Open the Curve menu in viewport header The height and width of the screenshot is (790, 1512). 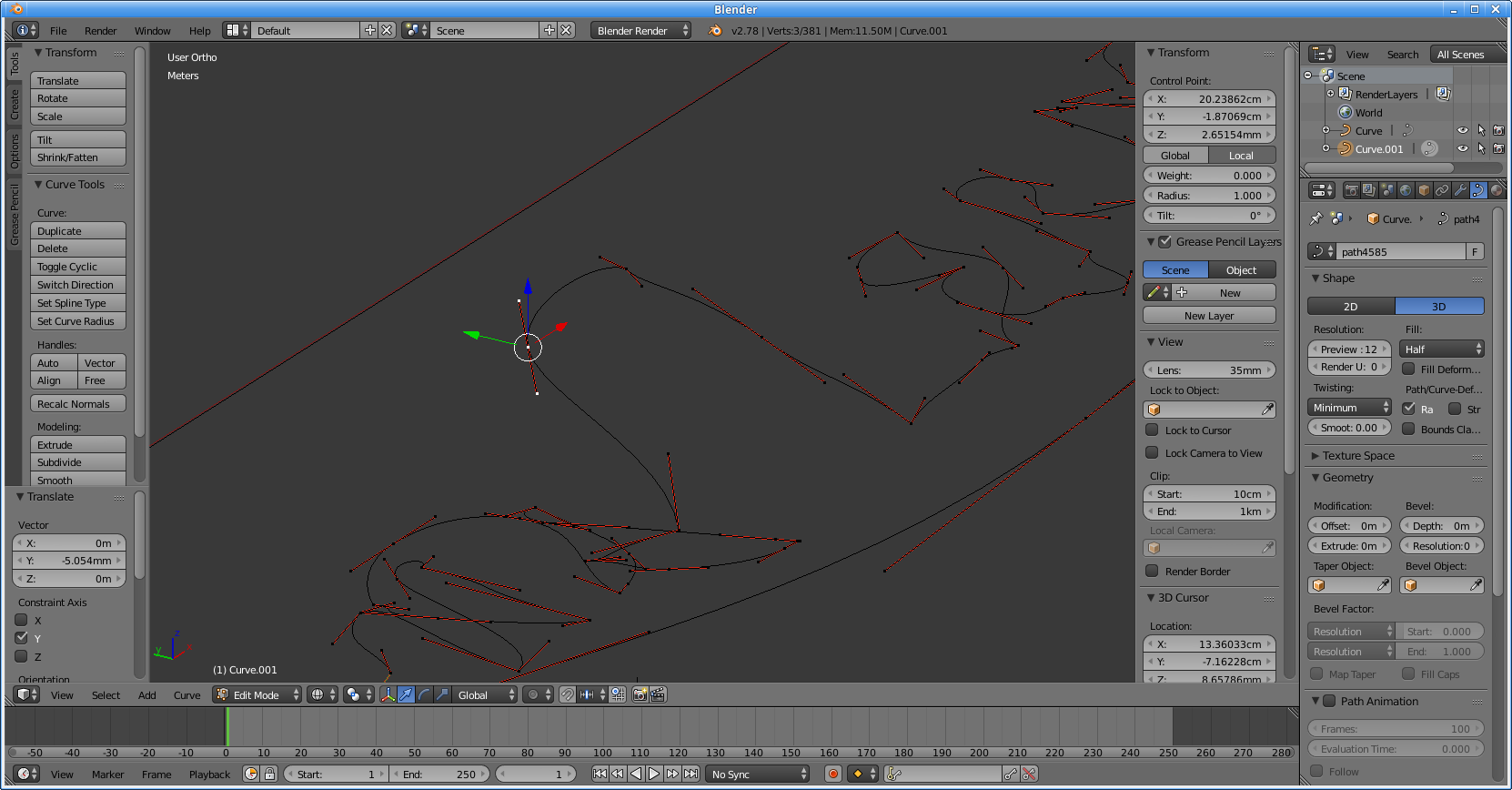[186, 694]
